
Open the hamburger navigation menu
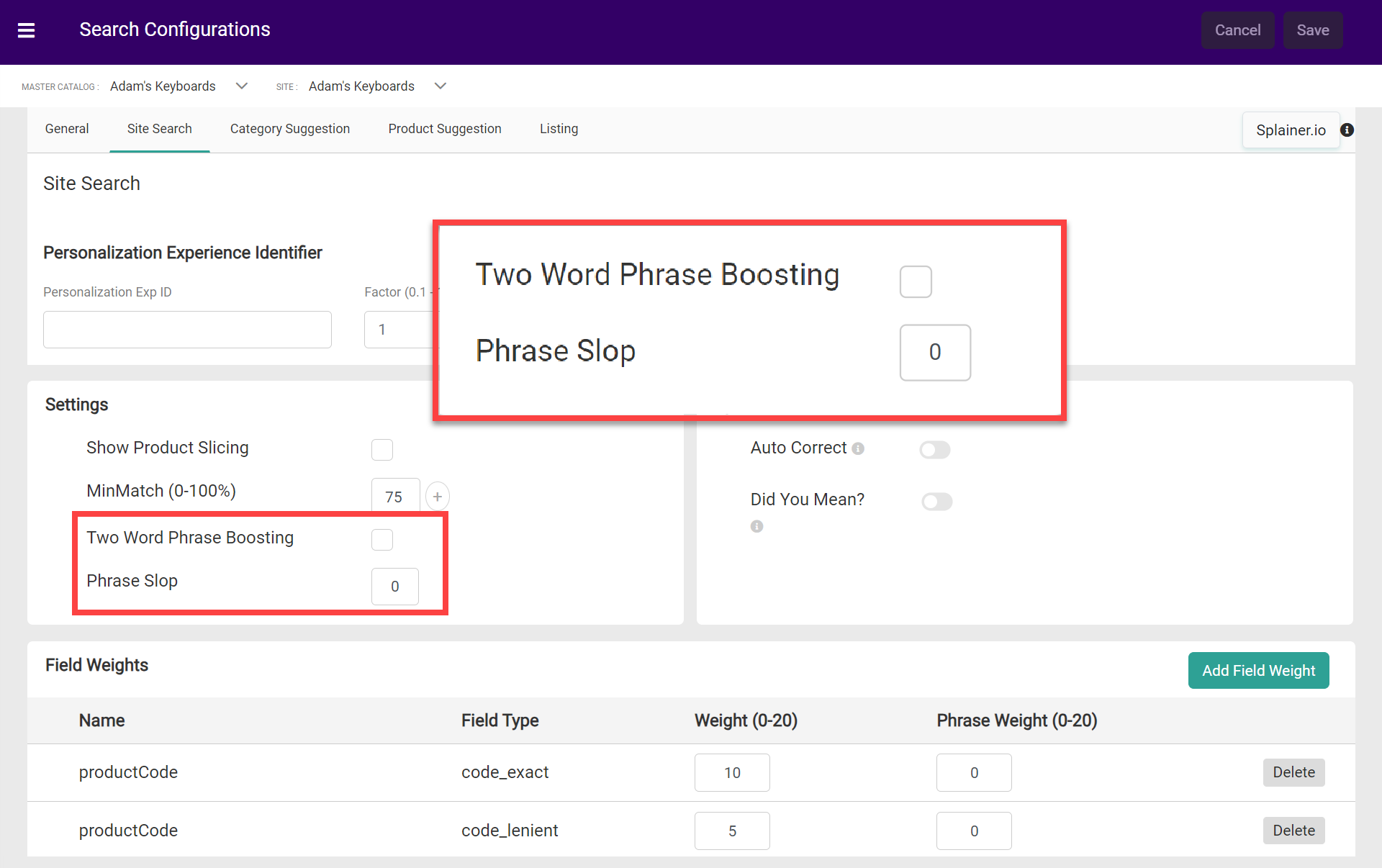click(x=27, y=30)
